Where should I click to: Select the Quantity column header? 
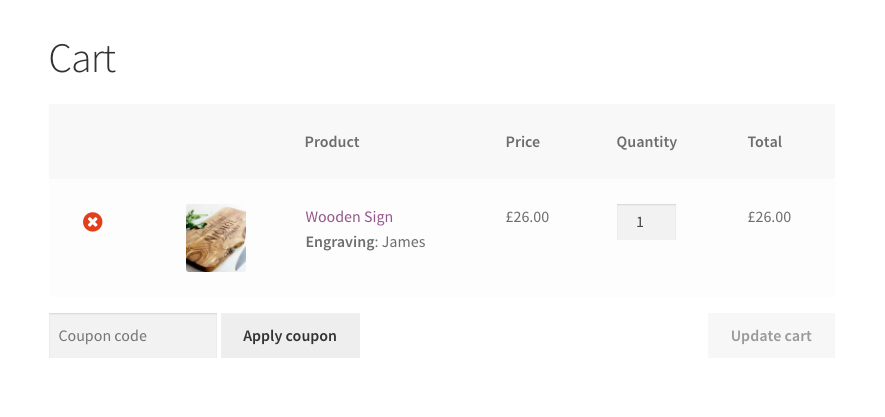(x=646, y=142)
